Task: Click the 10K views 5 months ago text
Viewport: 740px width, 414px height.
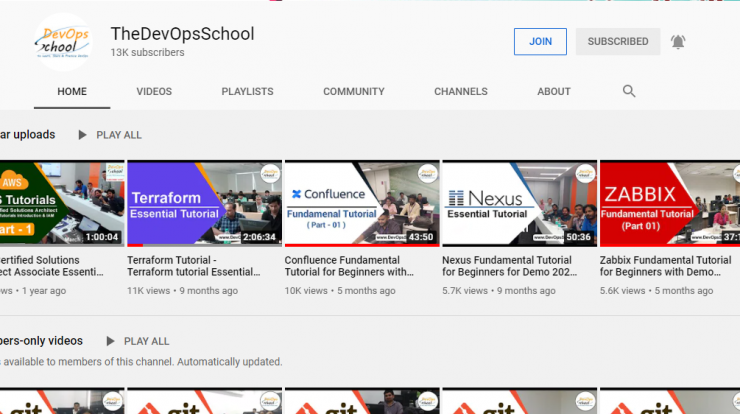Action: [x=340, y=291]
